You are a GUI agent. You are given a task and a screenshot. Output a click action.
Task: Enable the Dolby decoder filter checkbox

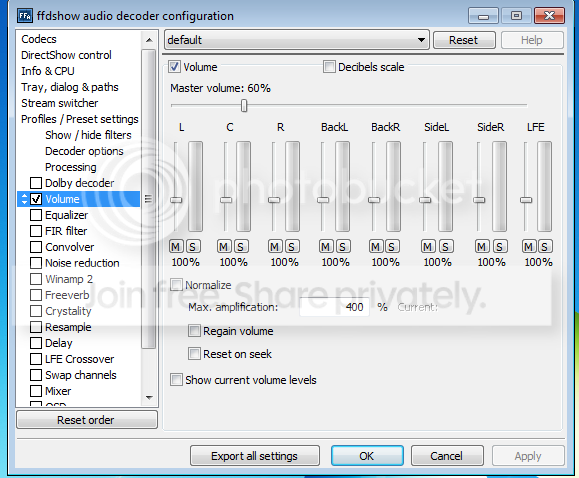pos(36,183)
